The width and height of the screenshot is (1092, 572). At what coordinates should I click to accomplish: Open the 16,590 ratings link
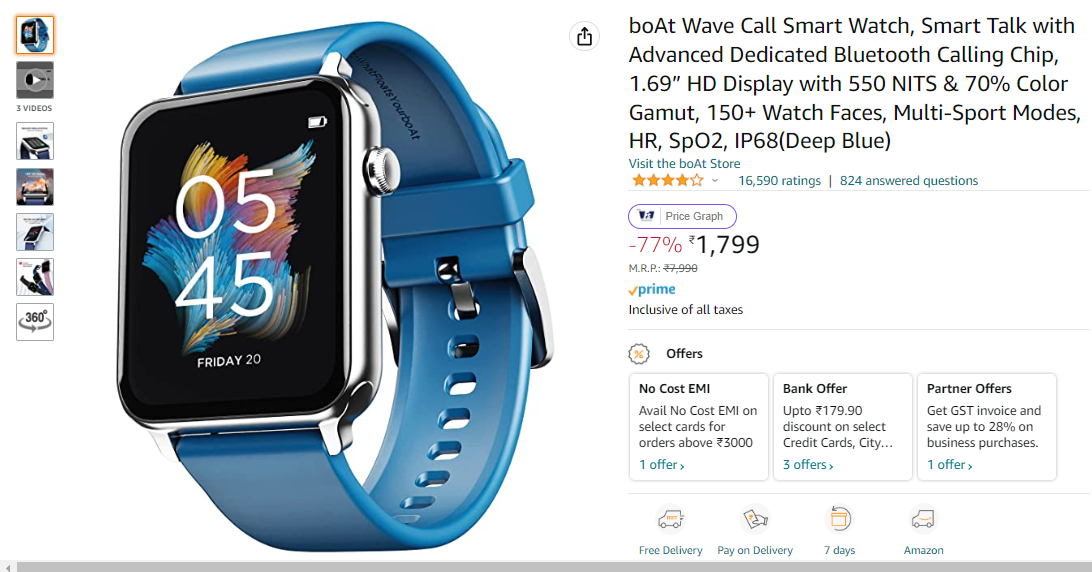point(779,180)
